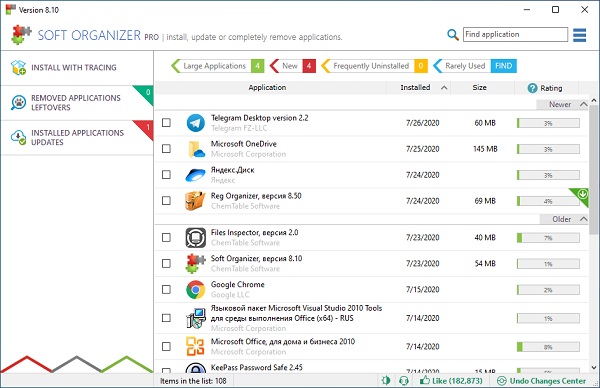The width and height of the screenshot is (600, 388).
Task: Click the Files Inspector app icon
Action: (x=196, y=237)
